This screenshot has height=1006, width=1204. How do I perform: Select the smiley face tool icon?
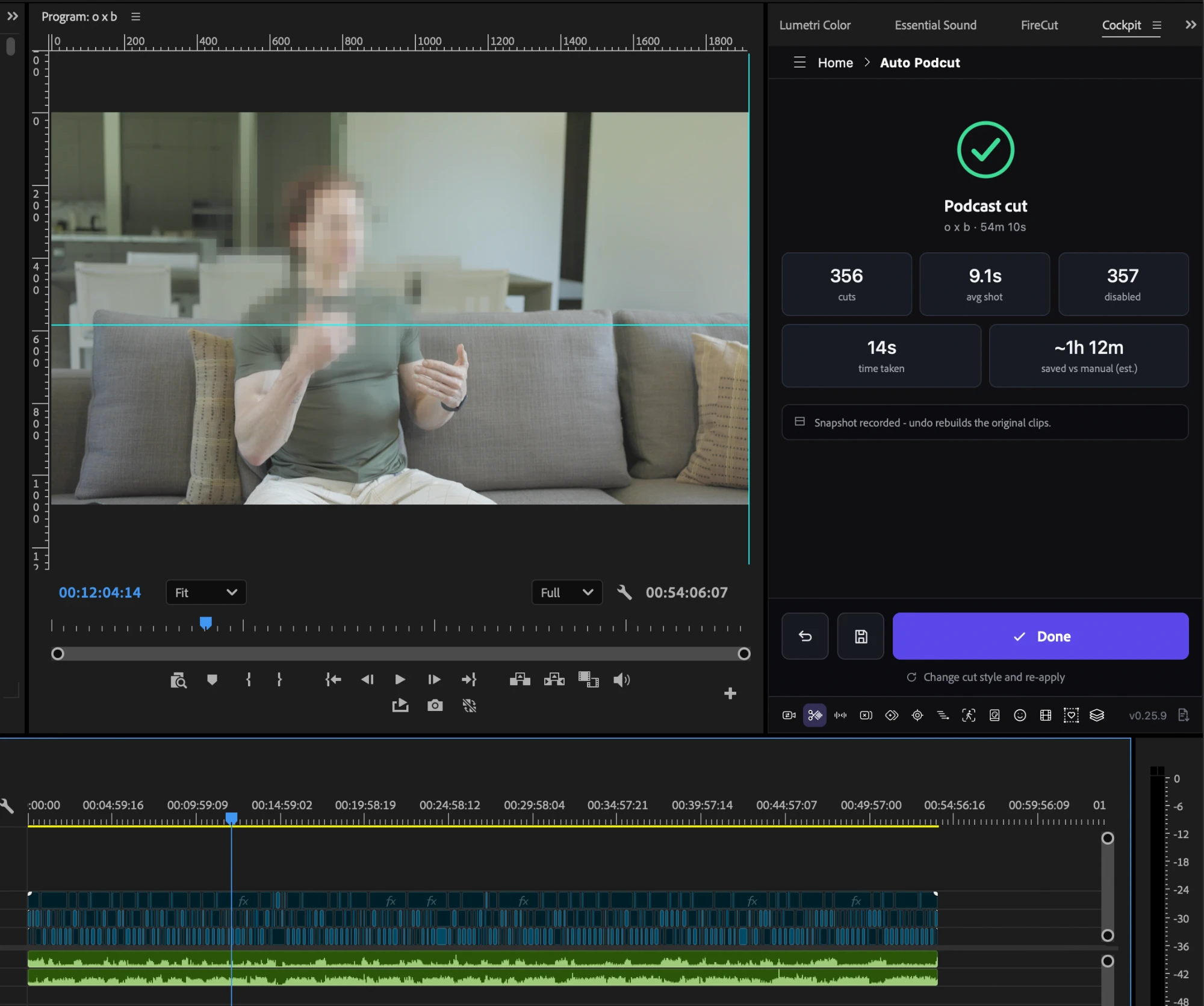(1020, 715)
